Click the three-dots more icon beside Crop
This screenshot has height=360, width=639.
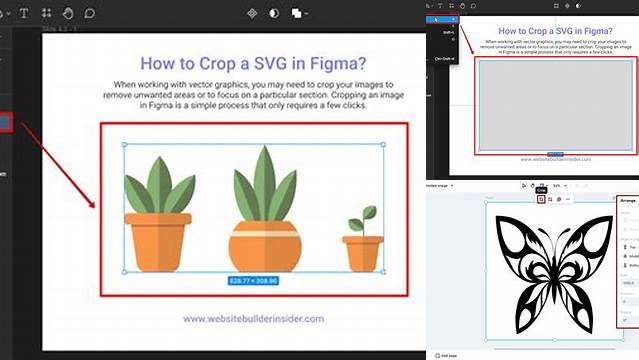[x=568, y=199]
